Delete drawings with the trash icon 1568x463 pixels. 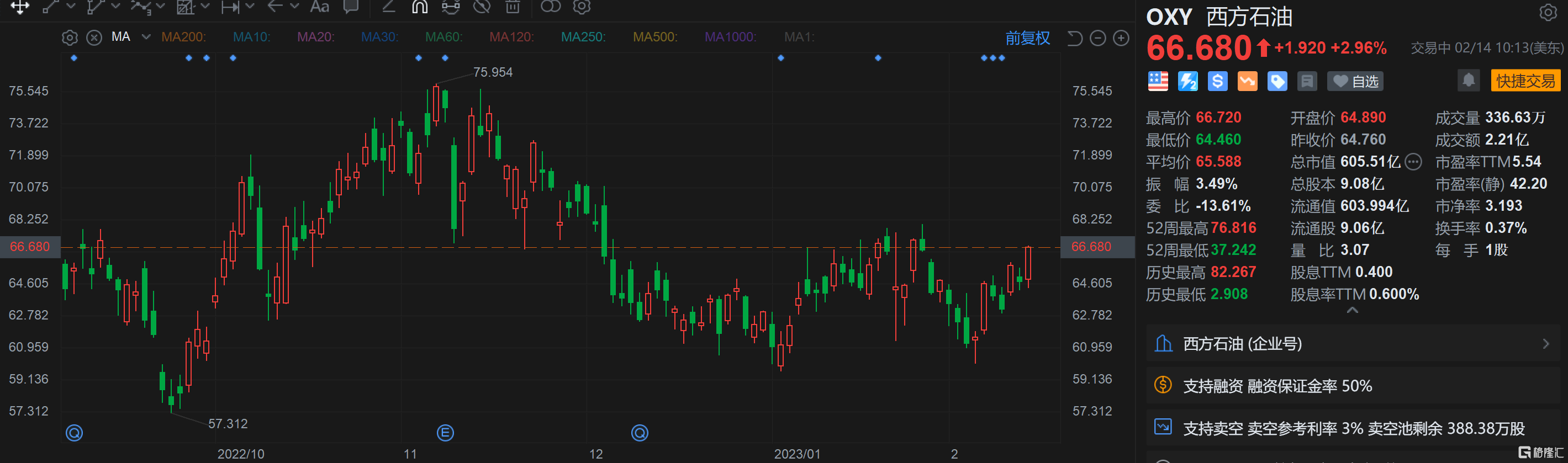[x=513, y=7]
